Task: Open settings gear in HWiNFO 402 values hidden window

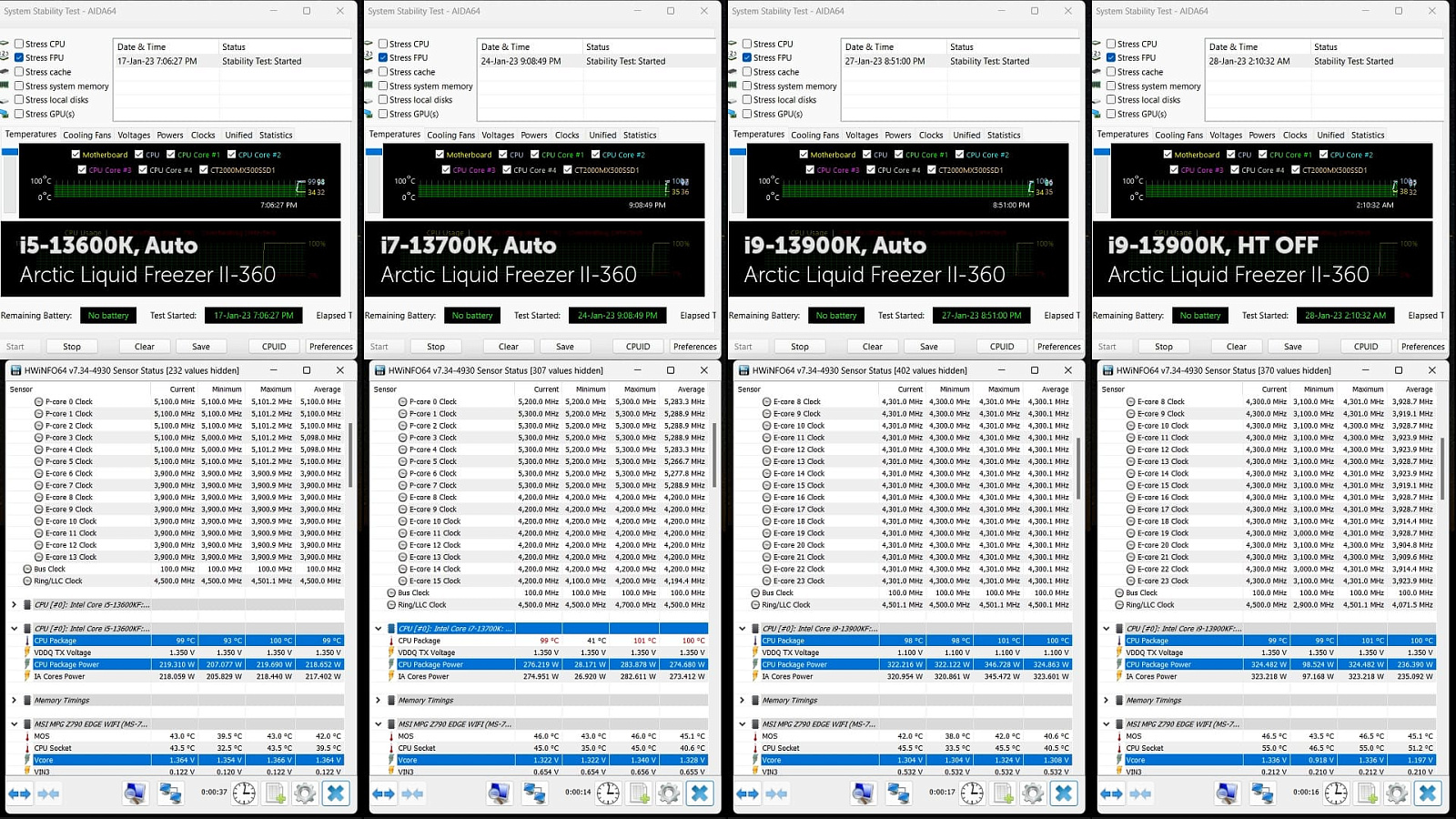Action: [1033, 794]
